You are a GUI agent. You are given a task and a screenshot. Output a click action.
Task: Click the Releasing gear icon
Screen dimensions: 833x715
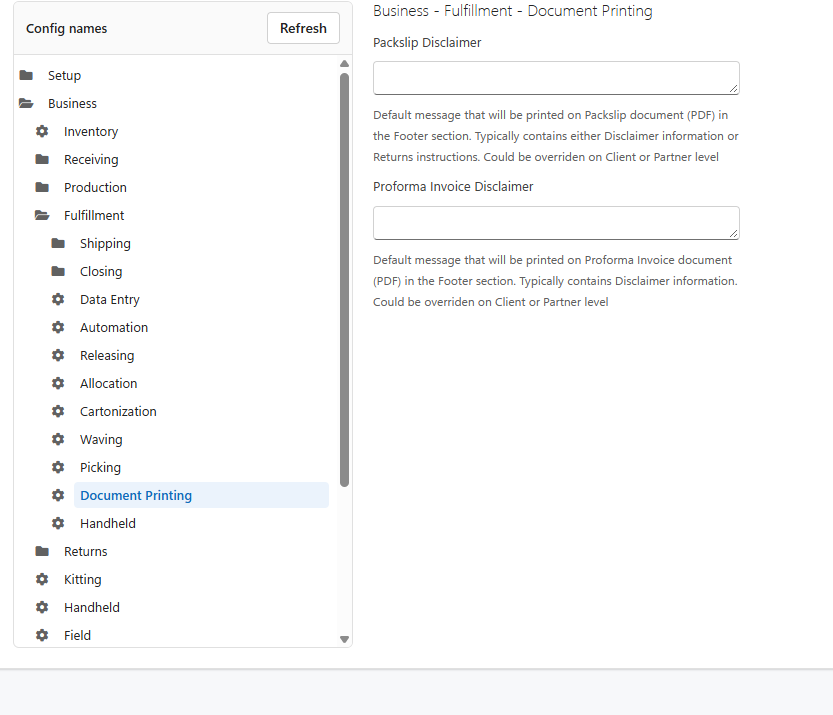tap(58, 355)
